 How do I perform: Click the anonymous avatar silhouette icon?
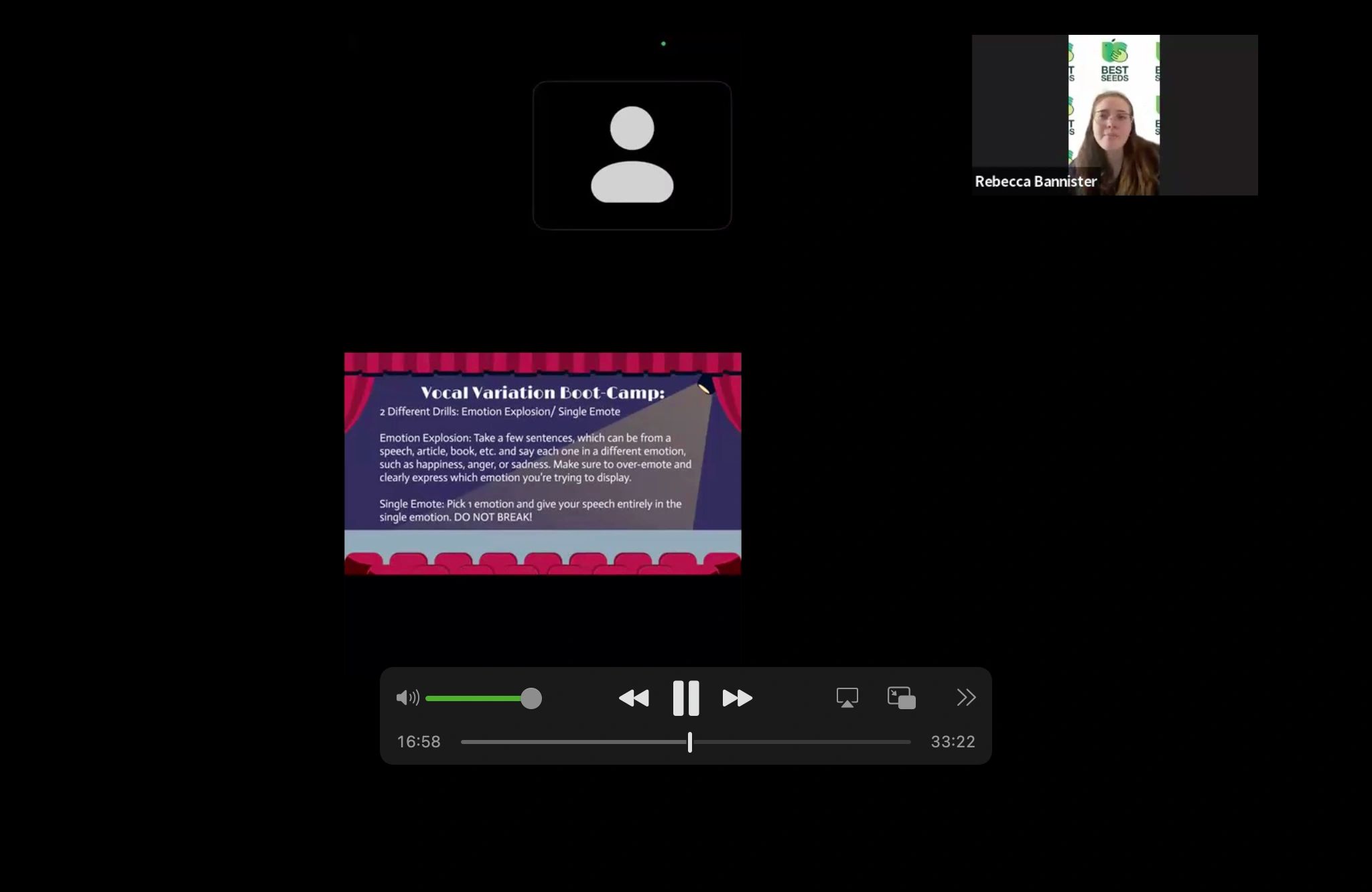pyautogui.click(x=632, y=154)
